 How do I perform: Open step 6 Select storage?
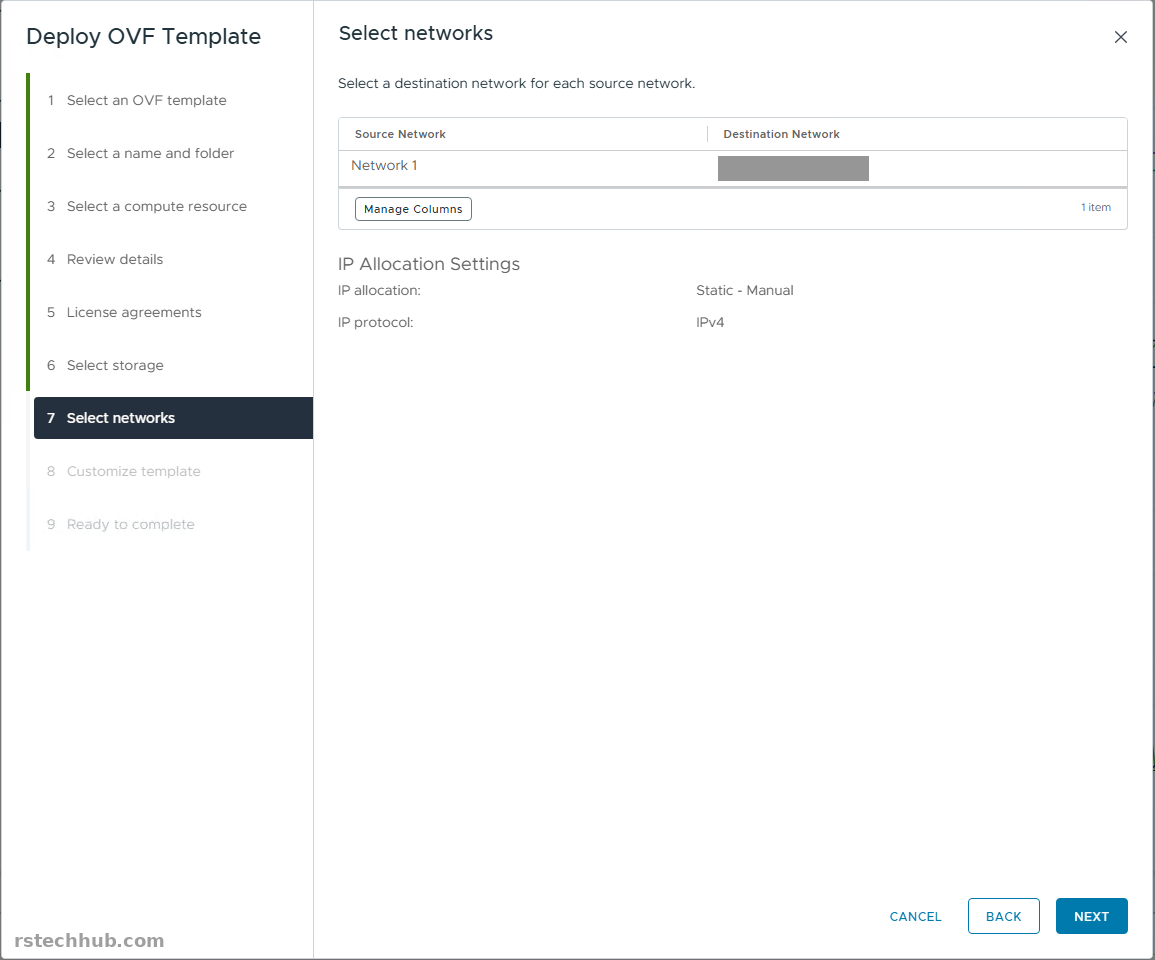coord(105,365)
